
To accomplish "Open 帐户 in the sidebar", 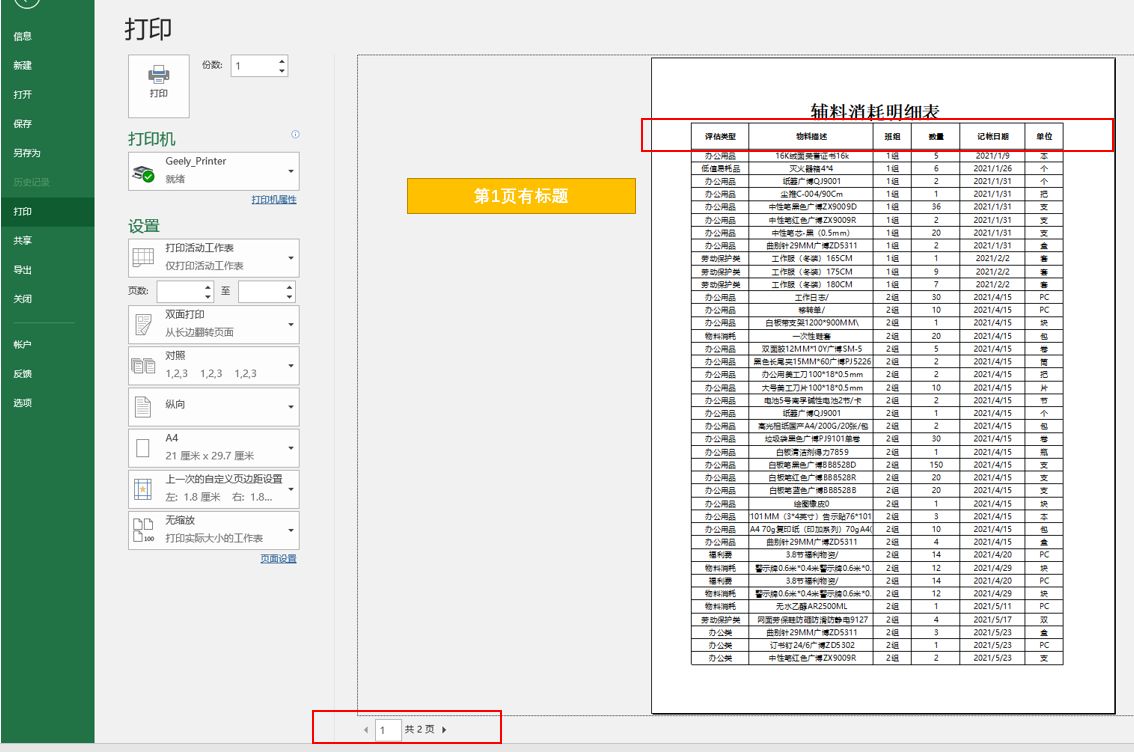I will click(22, 345).
